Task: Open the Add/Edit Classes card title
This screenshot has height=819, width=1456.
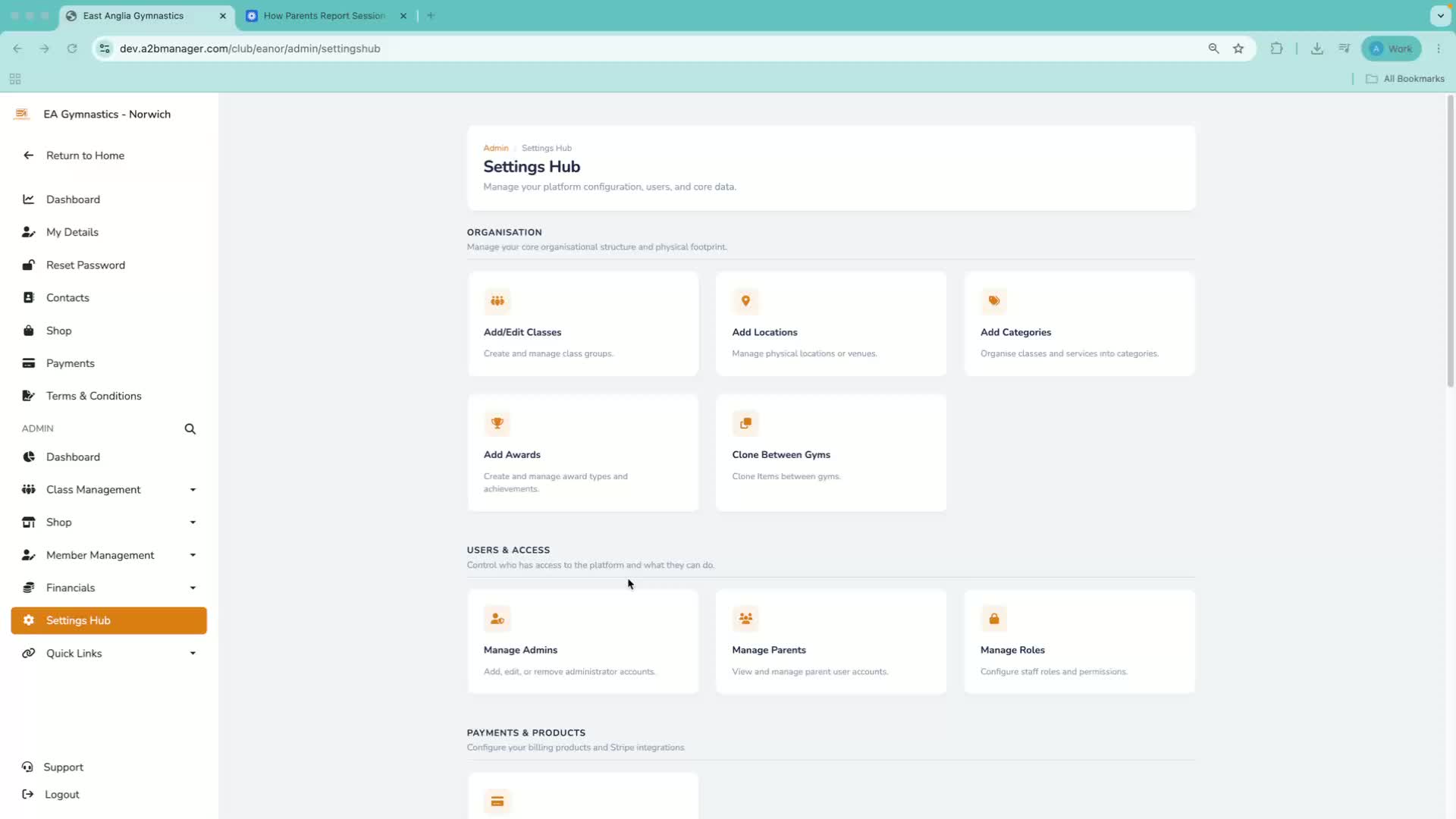Action: 522,332
